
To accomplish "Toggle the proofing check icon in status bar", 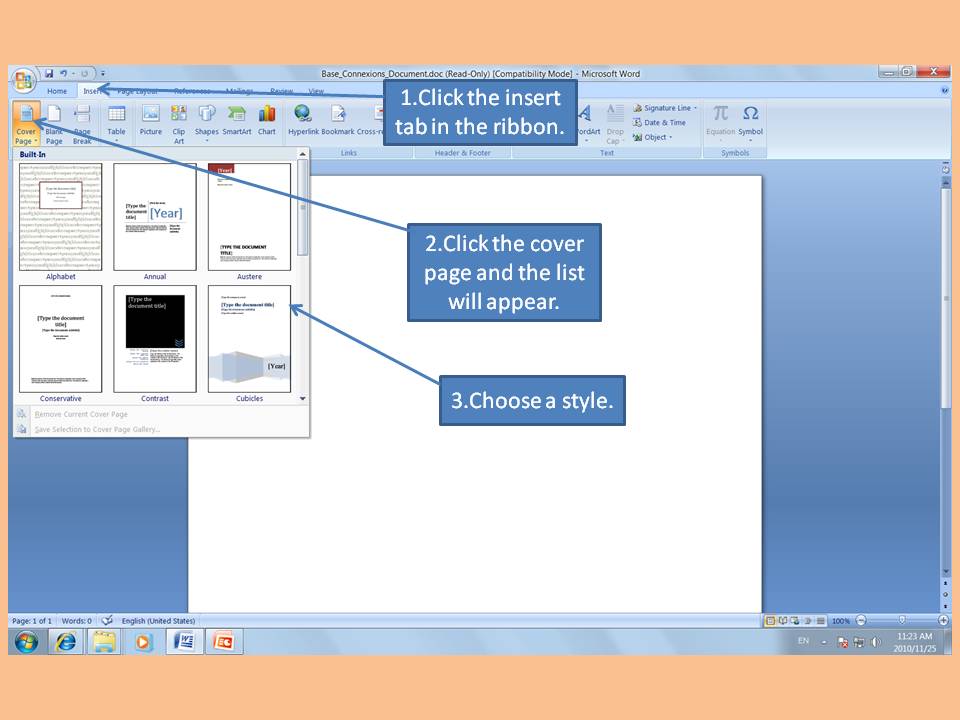I will coord(107,621).
